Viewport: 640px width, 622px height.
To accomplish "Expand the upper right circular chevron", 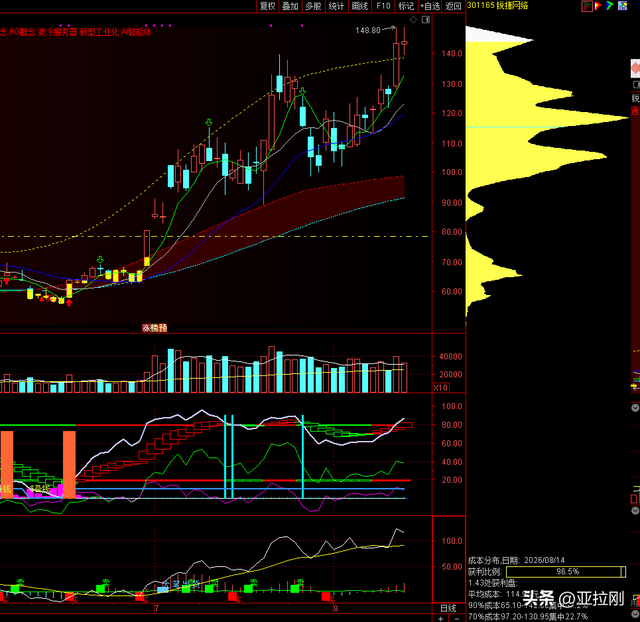I will click(x=635, y=407).
